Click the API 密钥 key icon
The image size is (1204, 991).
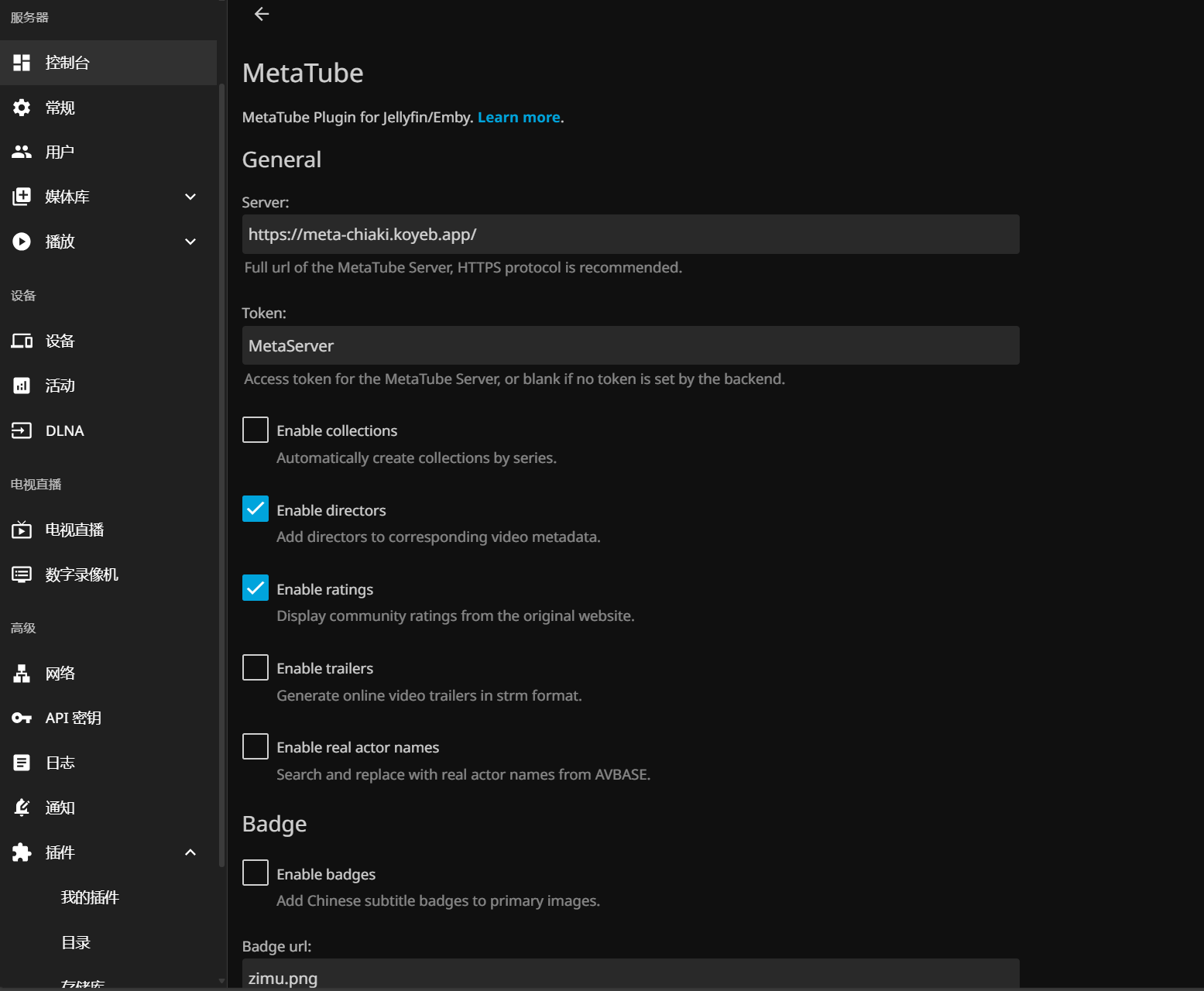pos(22,718)
